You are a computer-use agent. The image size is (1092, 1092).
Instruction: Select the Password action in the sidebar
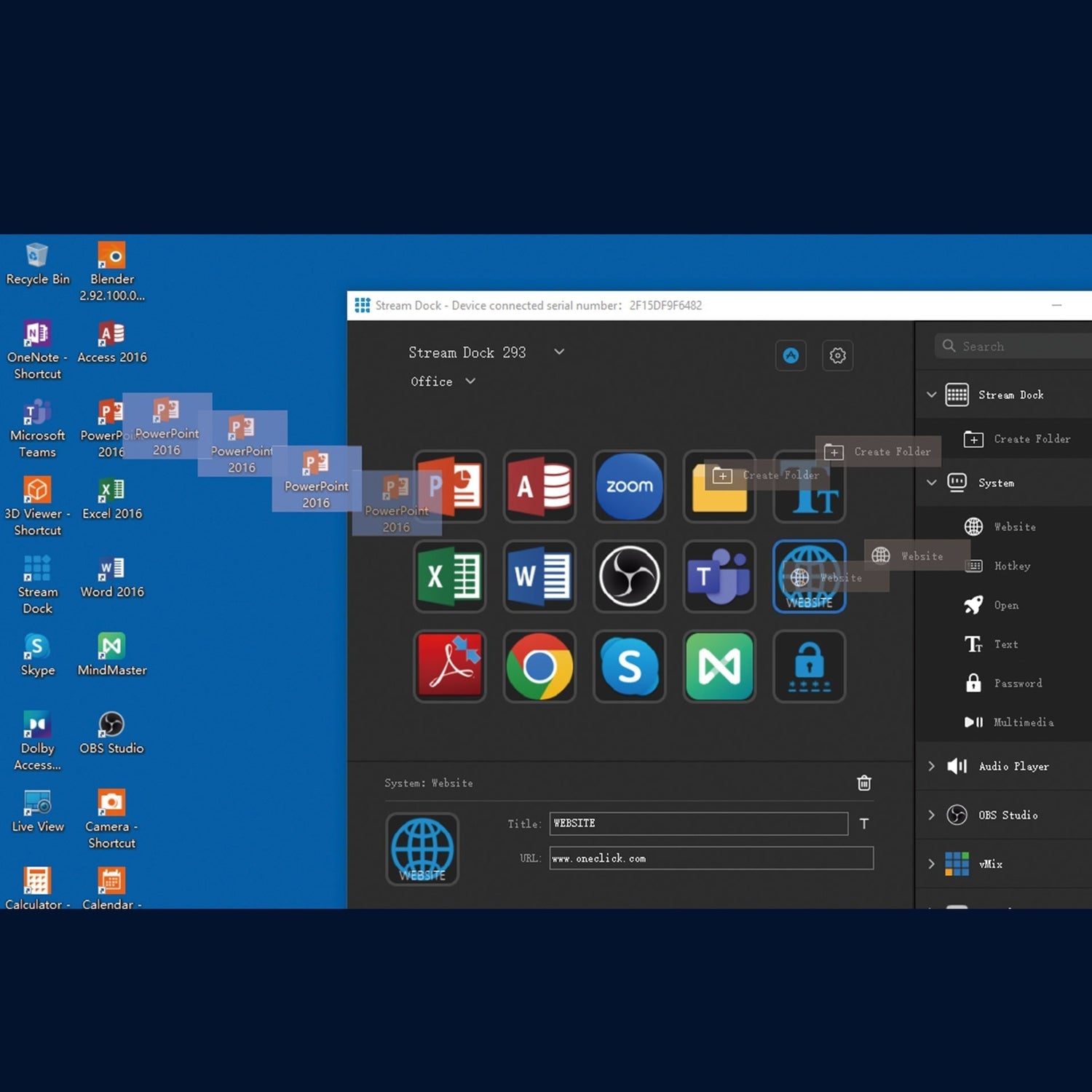coord(1017,683)
